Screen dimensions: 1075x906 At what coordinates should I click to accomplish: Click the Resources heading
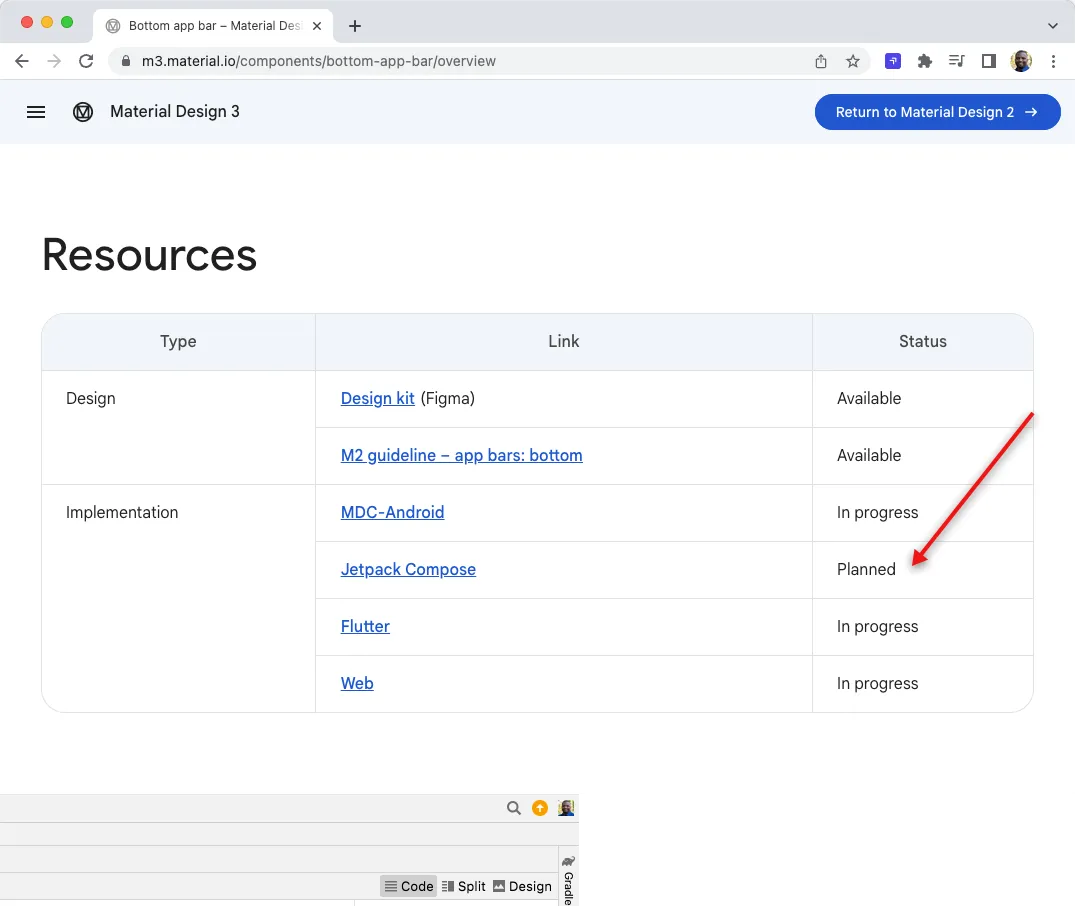tap(149, 255)
